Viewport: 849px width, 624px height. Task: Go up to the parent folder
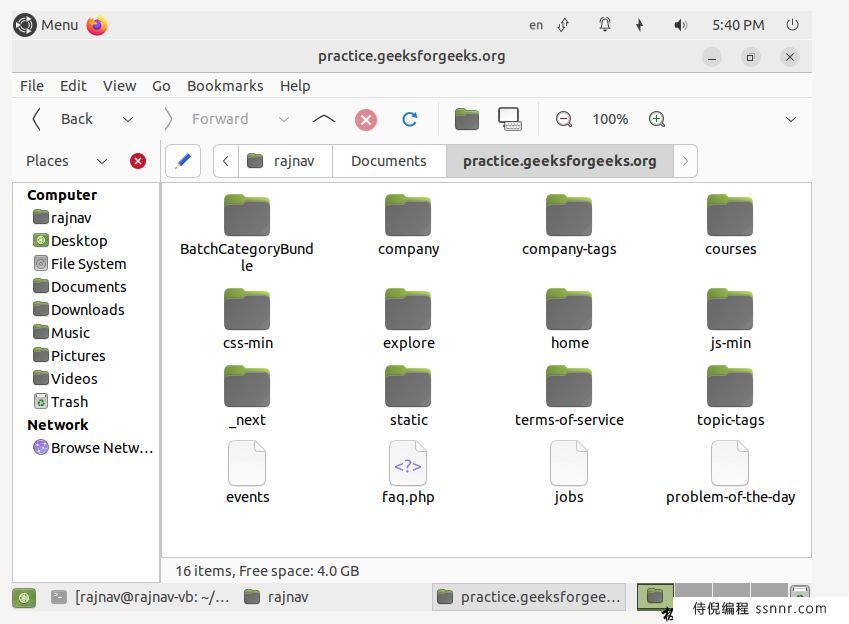coord(324,119)
